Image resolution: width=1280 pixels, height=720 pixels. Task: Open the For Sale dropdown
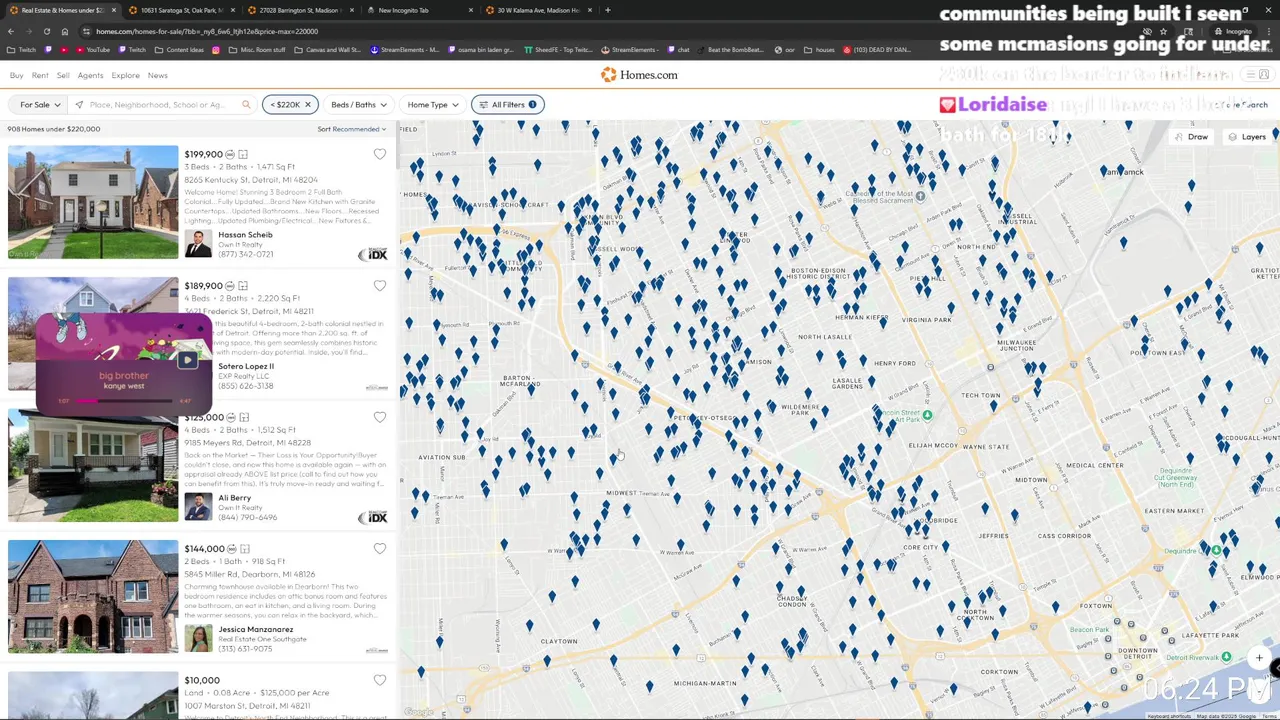pyautogui.click(x=40, y=104)
